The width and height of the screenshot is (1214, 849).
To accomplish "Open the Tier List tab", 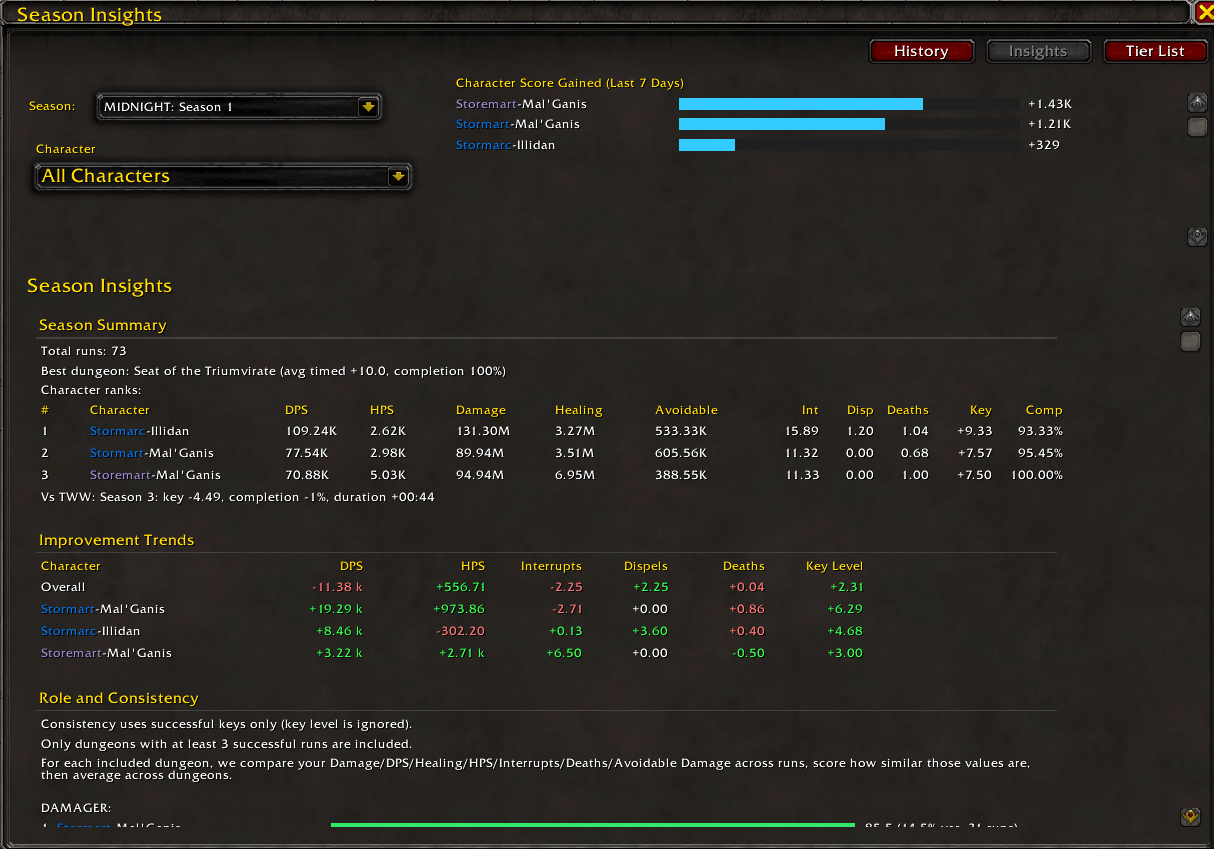I will [x=1155, y=51].
